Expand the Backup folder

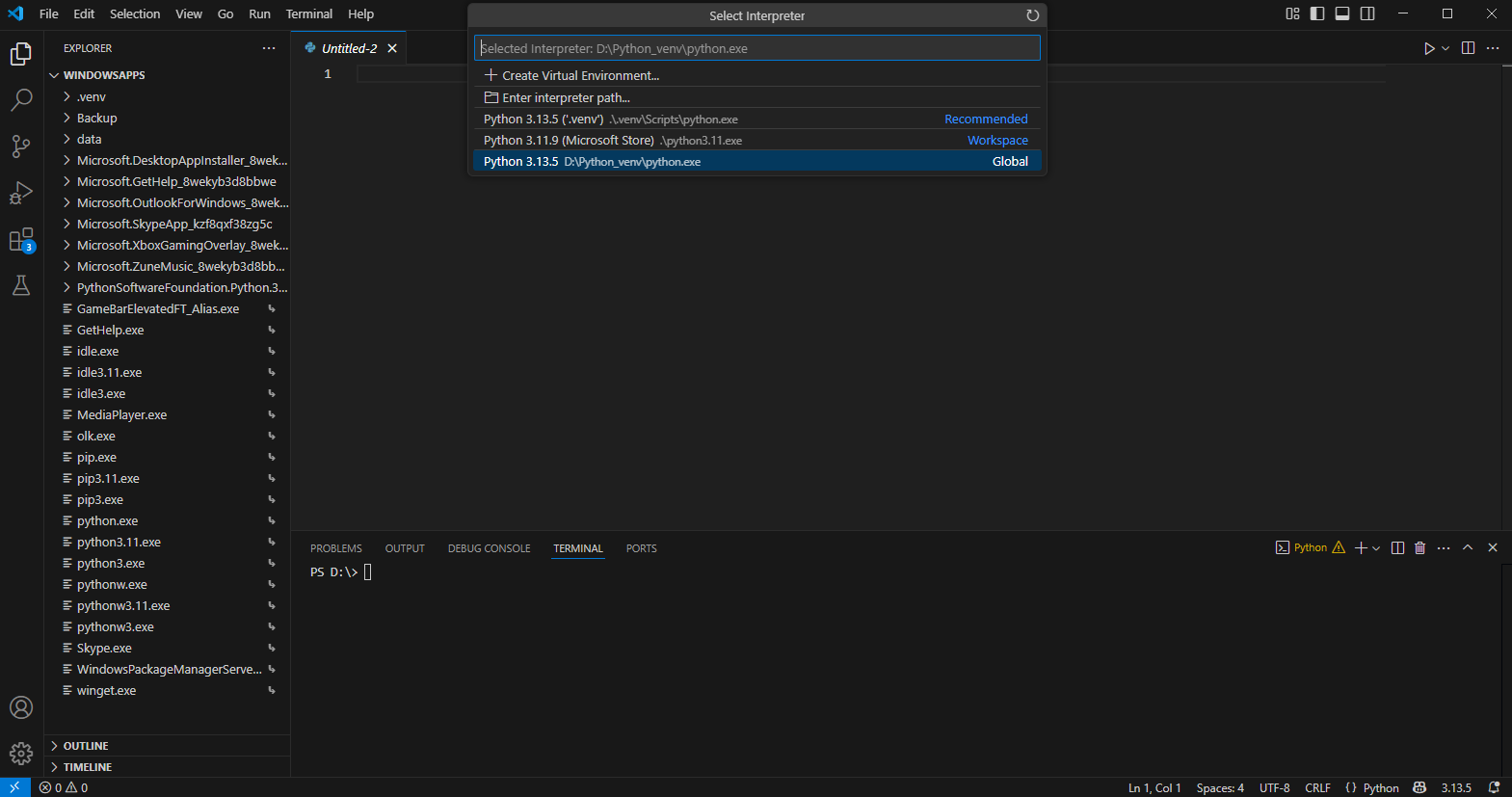point(168,118)
